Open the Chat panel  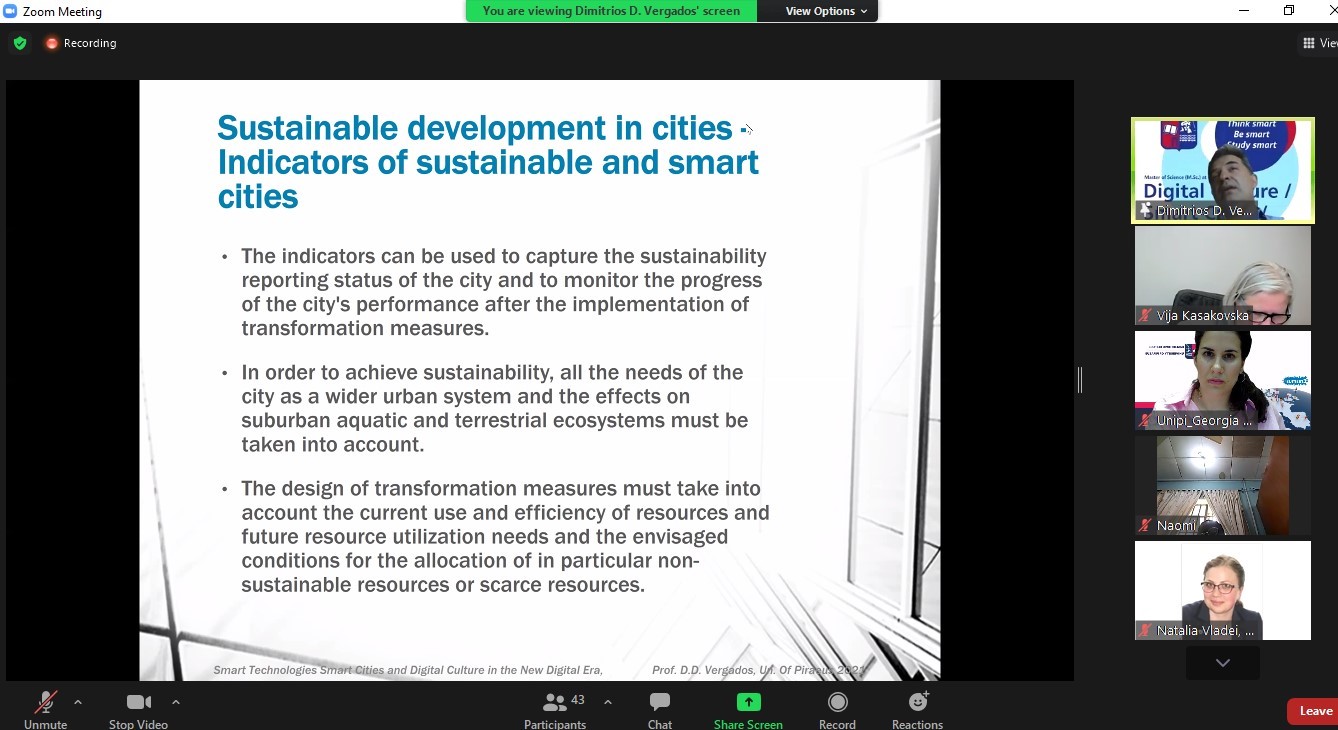[x=660, y=709]
